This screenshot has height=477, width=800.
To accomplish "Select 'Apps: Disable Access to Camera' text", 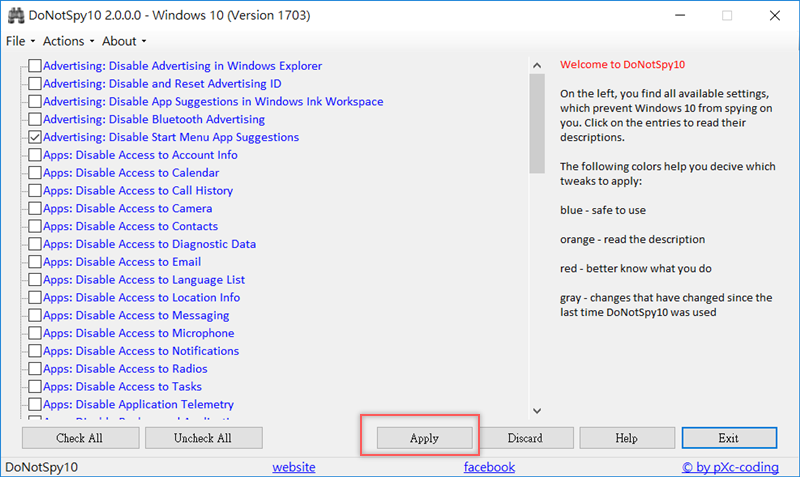I will (128, 209).
